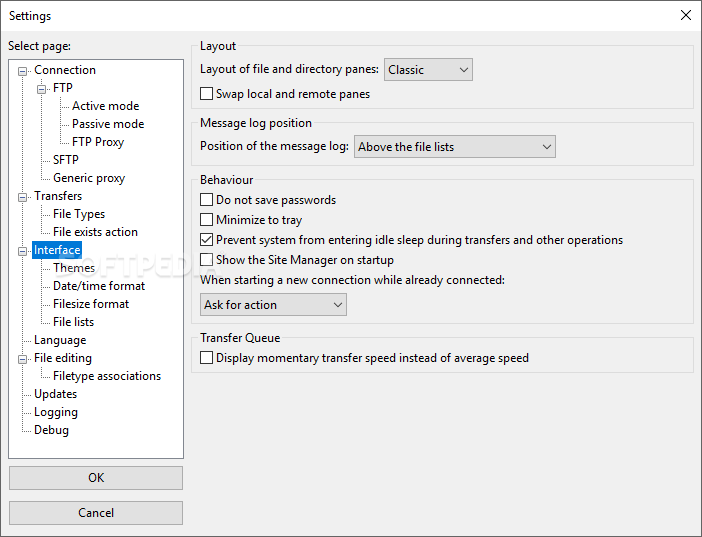Enable Show the Site Manager on startup
The width and height of the screenshot is (702, 537).
(x=207, y=260)
